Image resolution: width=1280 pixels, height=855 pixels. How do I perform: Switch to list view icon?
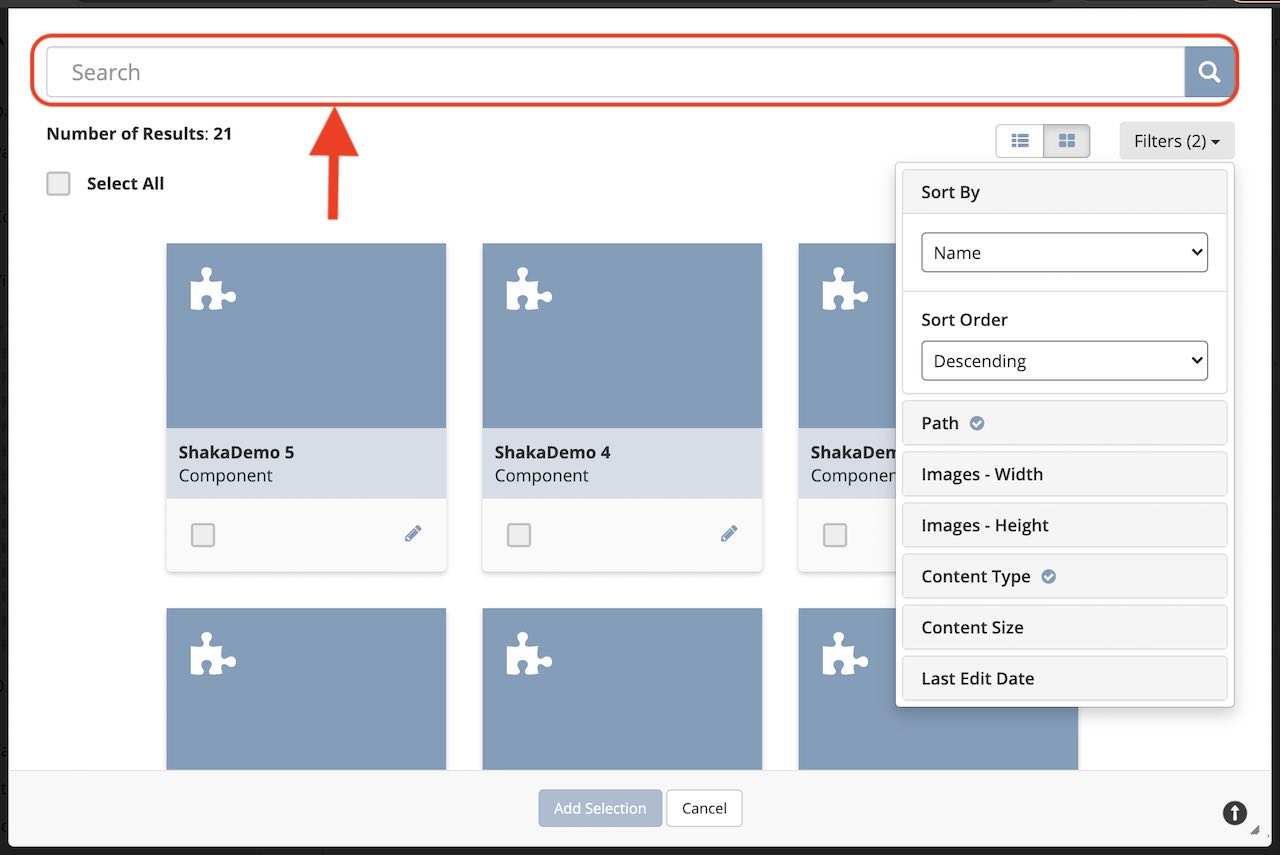click(1020, 141)
